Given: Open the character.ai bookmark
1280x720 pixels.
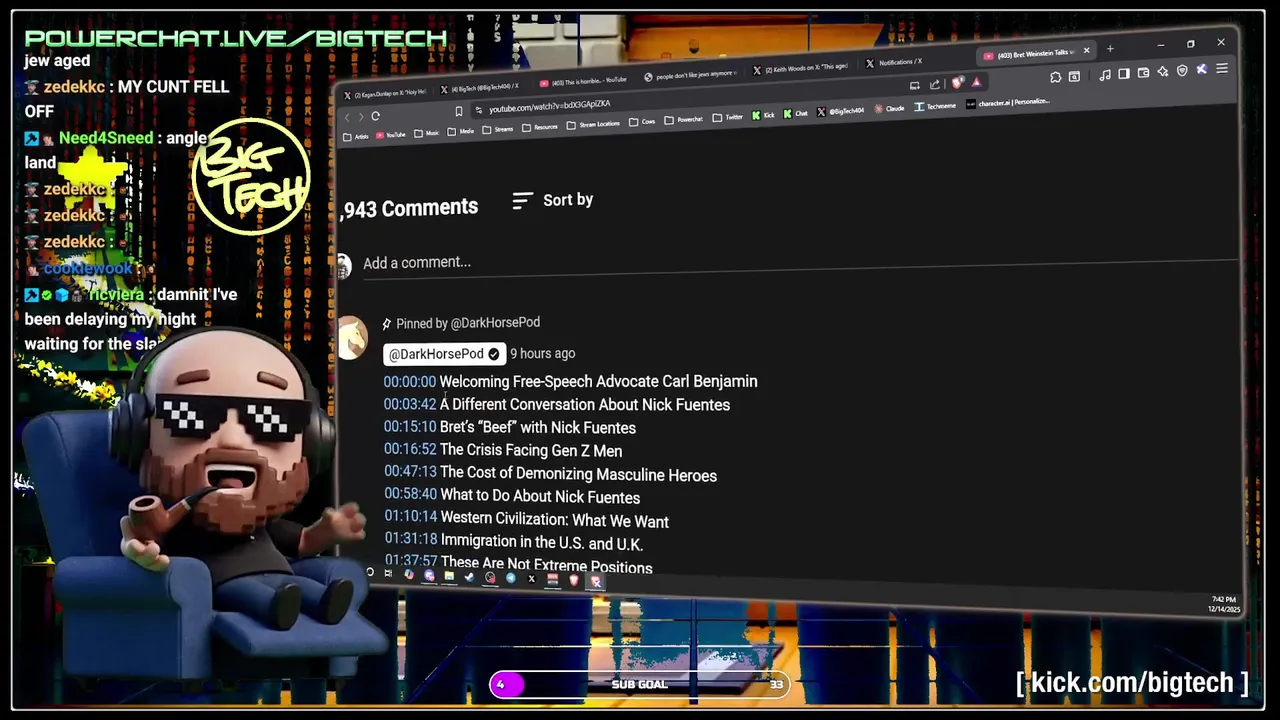Looking at the screenshot, I should coord(1007,103).
